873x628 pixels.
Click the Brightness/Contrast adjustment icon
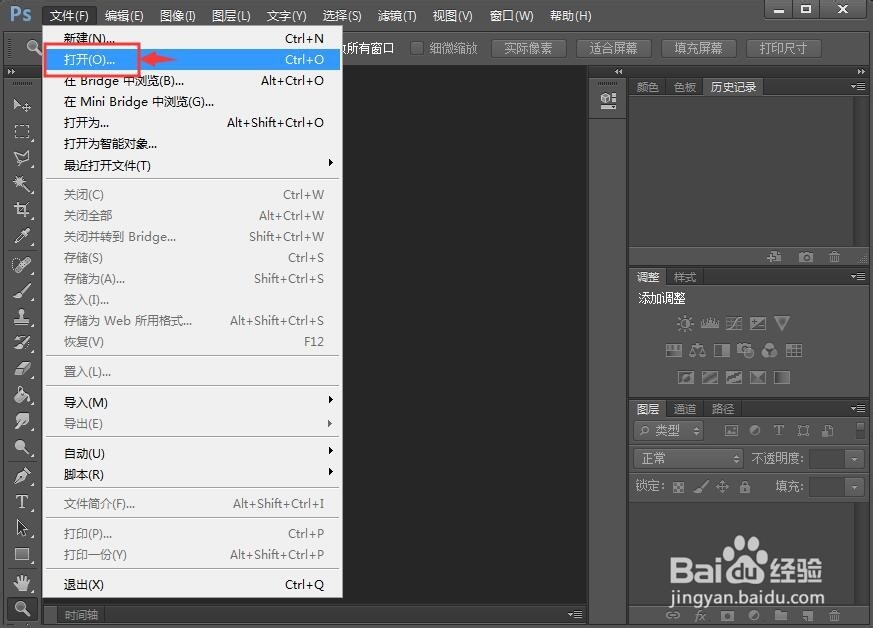pyautogui.click(x=685, y=323)
